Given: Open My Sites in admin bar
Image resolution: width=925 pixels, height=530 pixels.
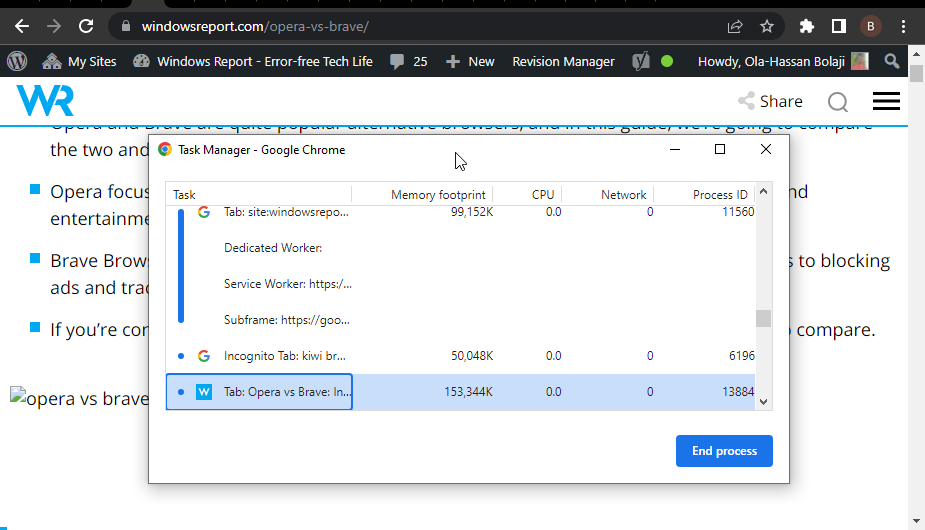Looking at the screenshot, I should 79,61.
